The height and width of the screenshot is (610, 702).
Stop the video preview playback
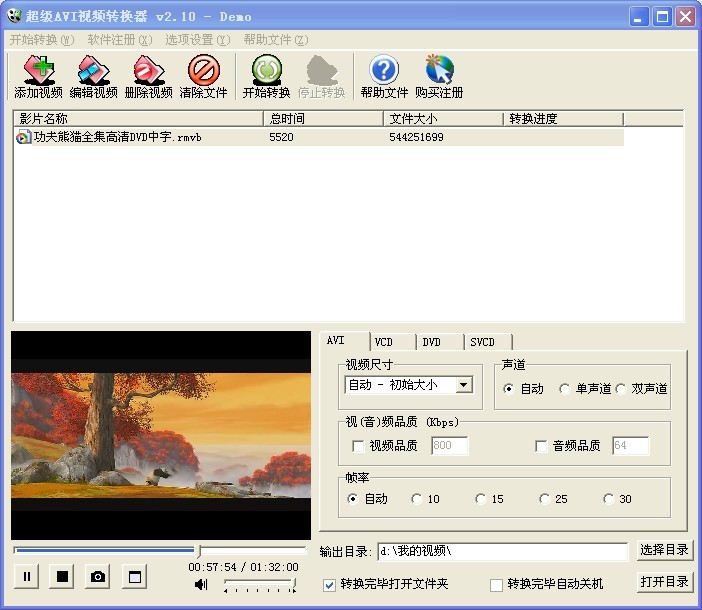tap(62, 576)
